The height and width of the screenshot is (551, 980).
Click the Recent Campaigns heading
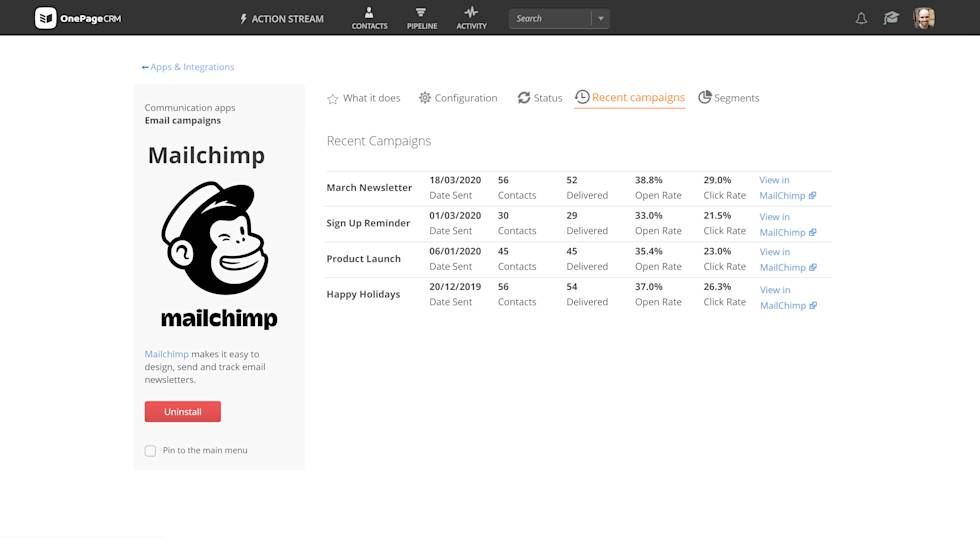point(379,141)
